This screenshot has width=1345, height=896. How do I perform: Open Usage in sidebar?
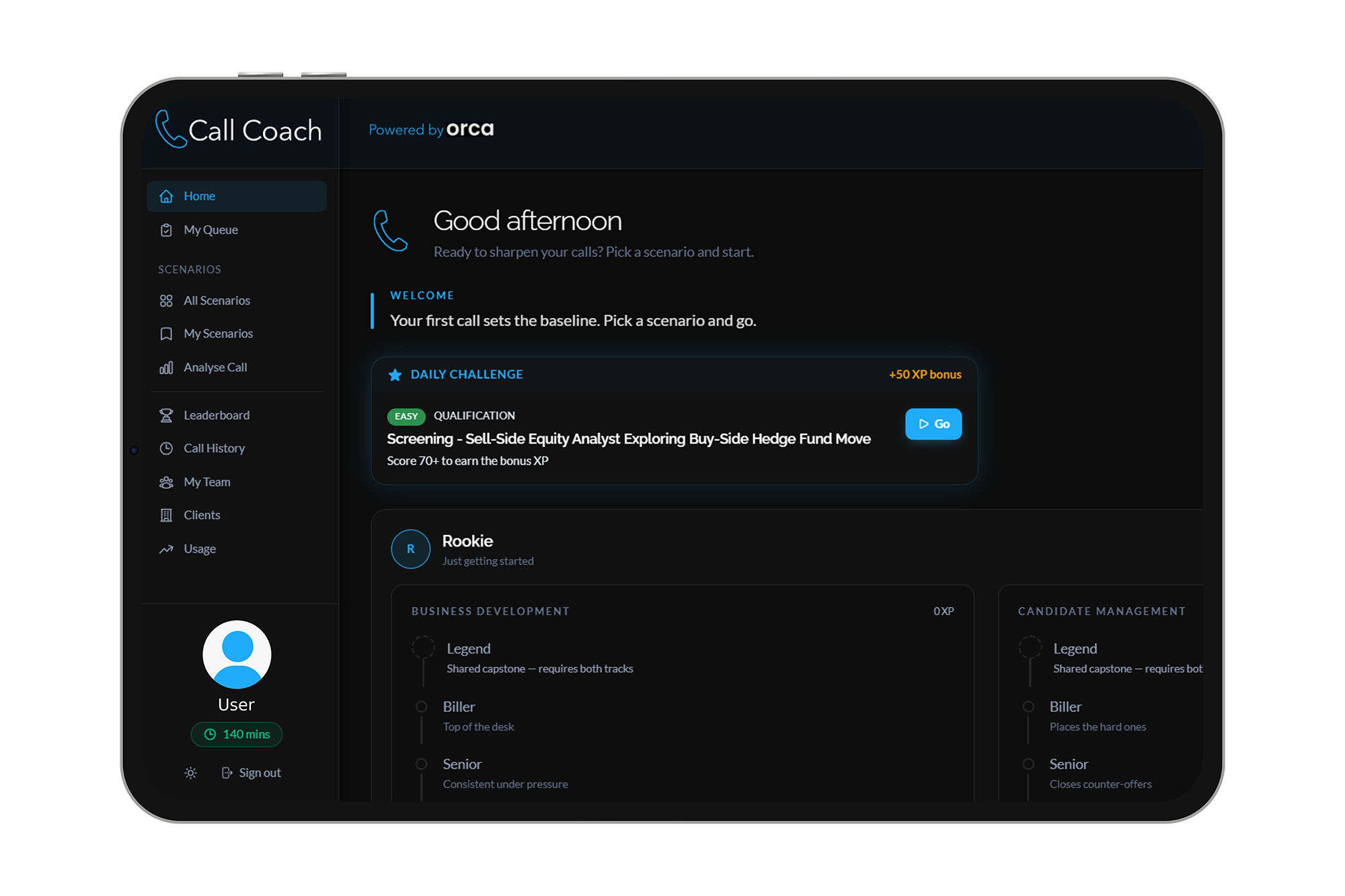pos(237,549)
